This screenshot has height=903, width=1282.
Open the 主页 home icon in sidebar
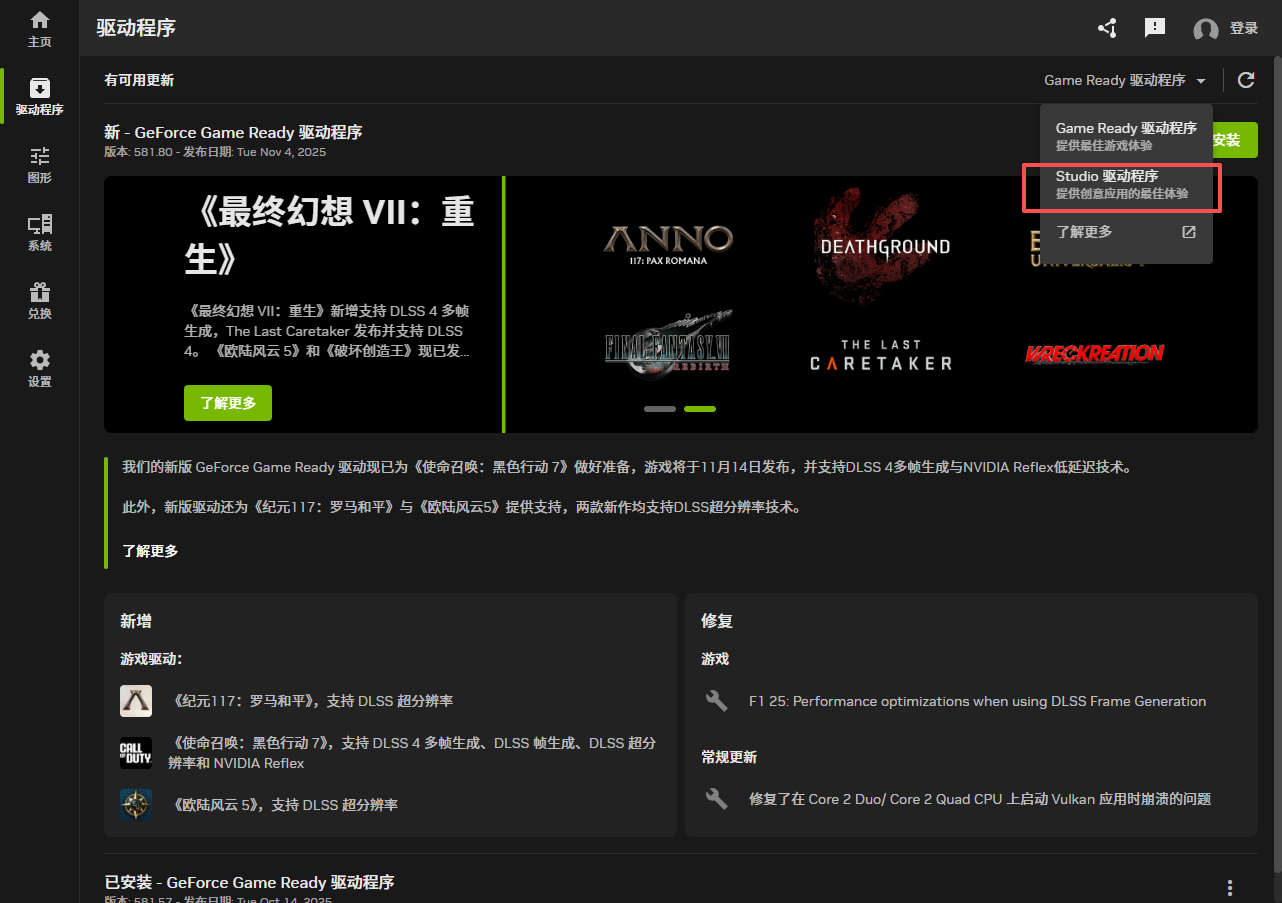point(40,28)
